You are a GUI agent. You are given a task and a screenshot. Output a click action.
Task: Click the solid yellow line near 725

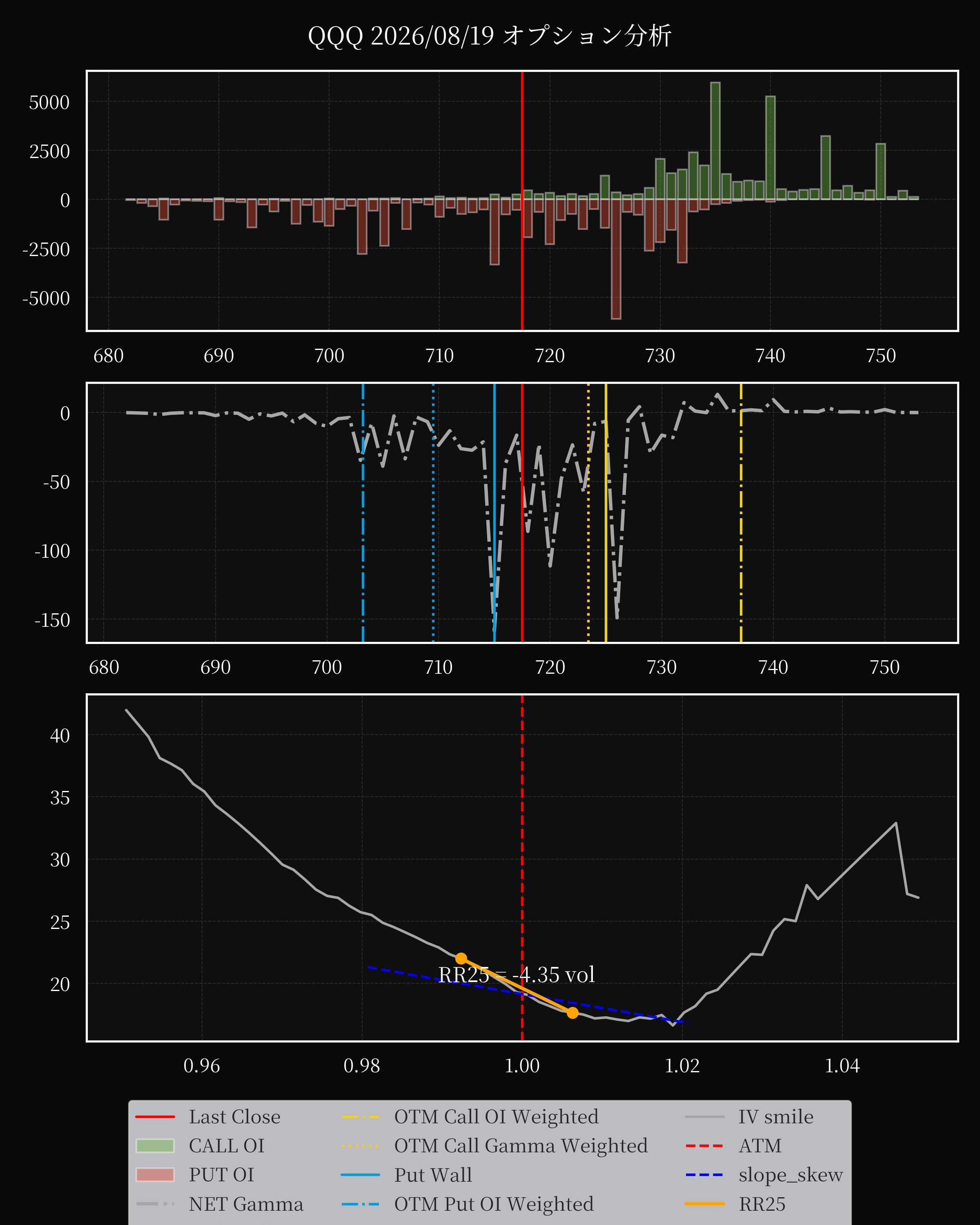[606, 513]
